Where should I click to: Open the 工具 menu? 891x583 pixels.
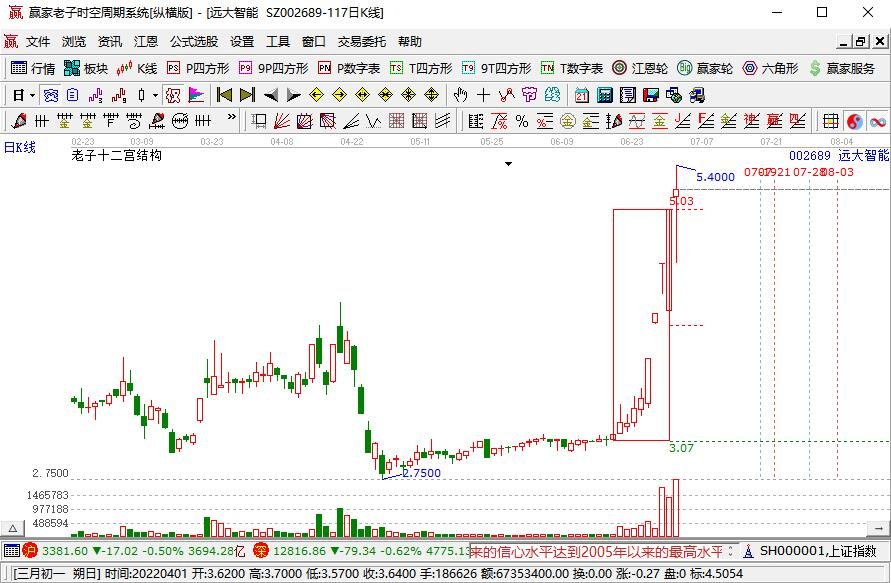coord(278,41)
